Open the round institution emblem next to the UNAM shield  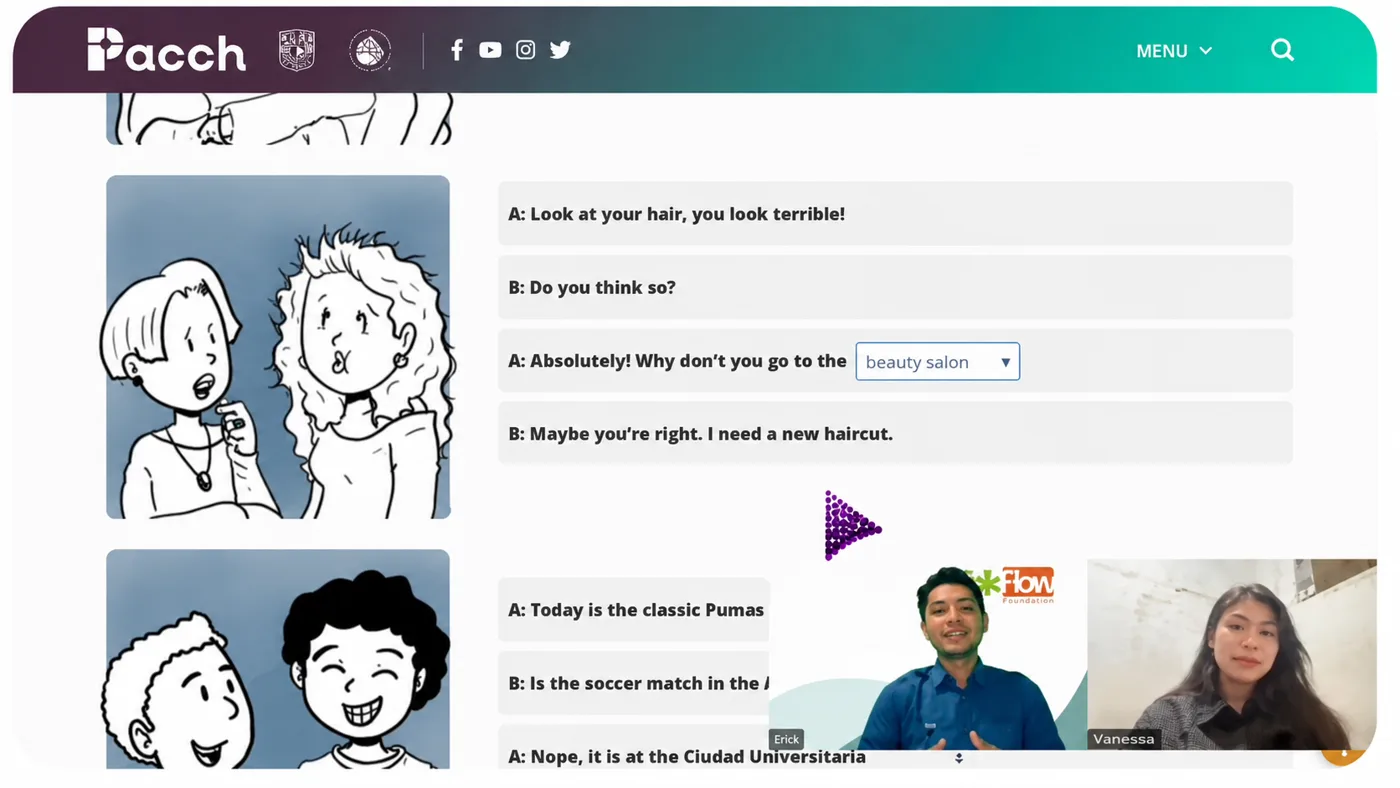click(370, 50)
